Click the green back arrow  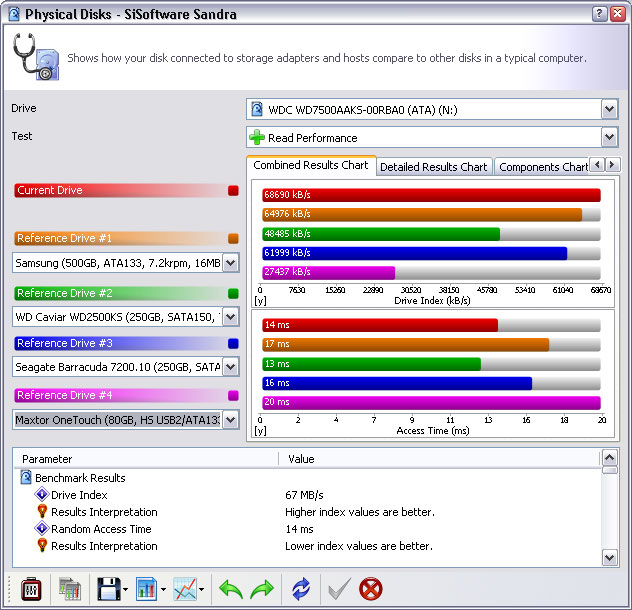(231, 589)
